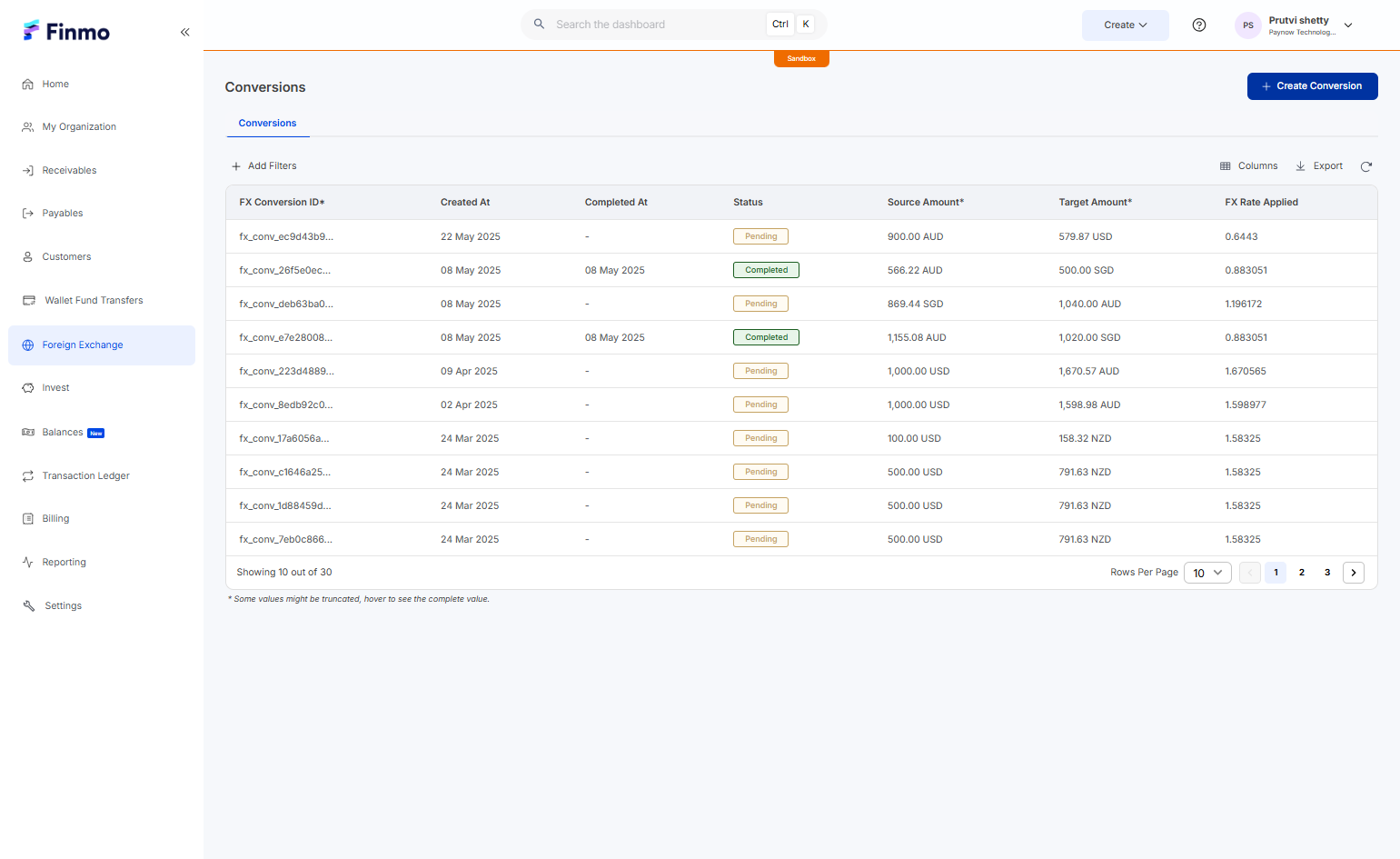Click the Export download icon

pyautogui.click(x=1301, y=166)
